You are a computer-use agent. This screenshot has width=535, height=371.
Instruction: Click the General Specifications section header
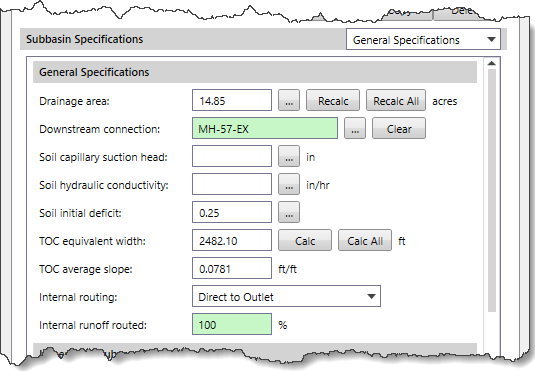click(255, 72)
